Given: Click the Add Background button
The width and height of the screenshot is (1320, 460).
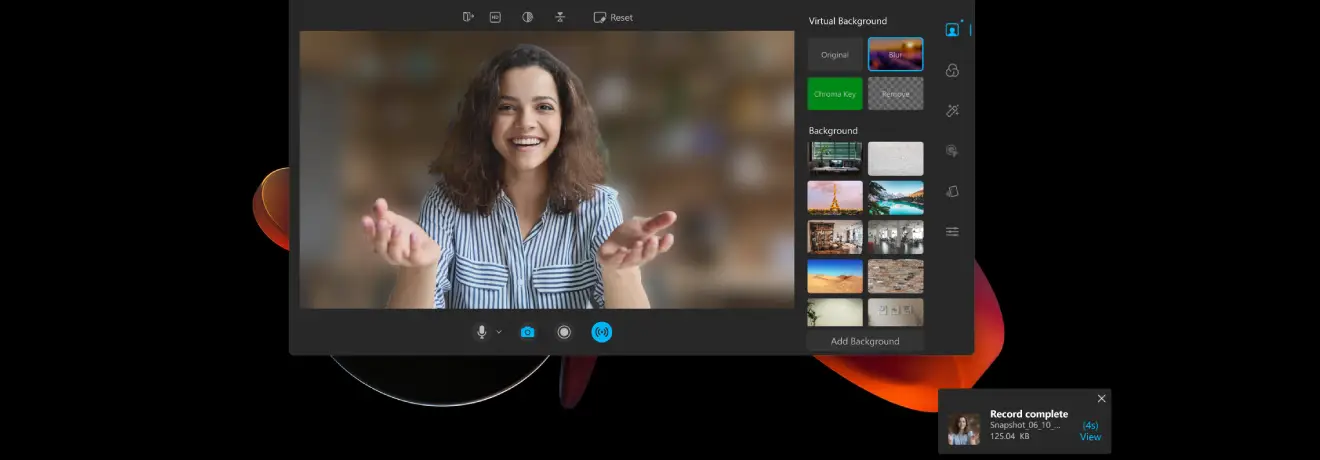Looking at the screenshot, I should coord(865,341).
